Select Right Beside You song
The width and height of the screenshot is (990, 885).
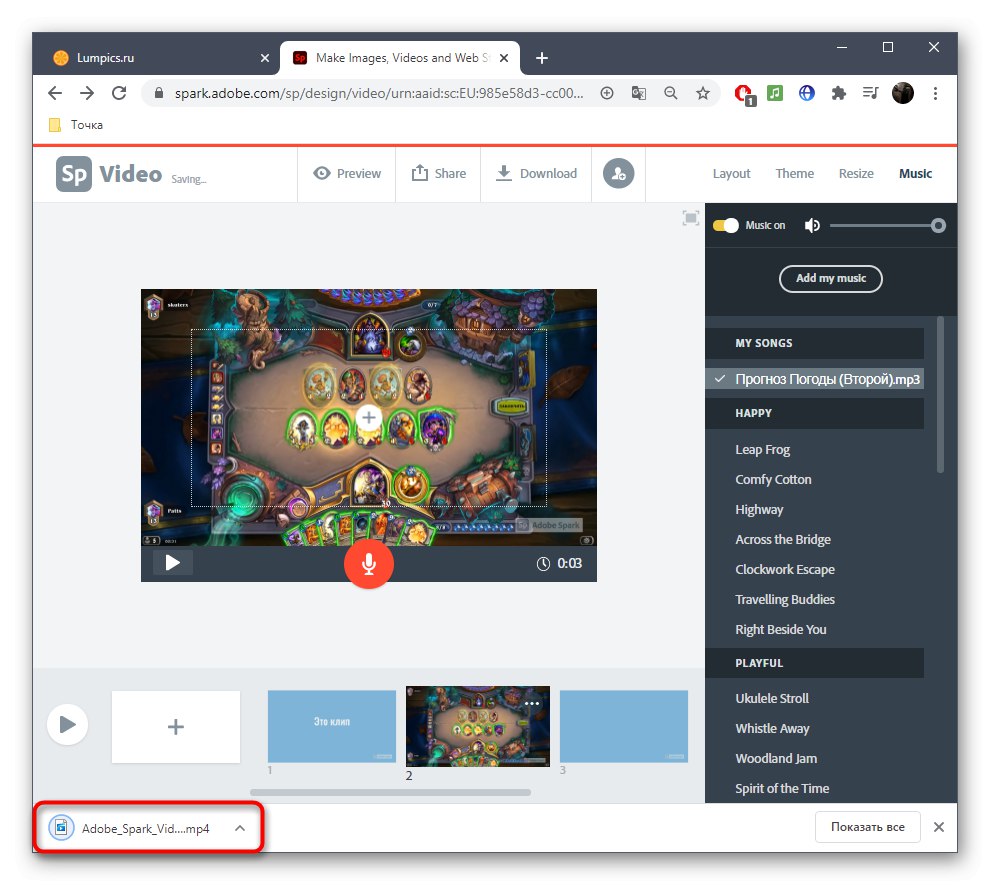click(x=781, y=629)
